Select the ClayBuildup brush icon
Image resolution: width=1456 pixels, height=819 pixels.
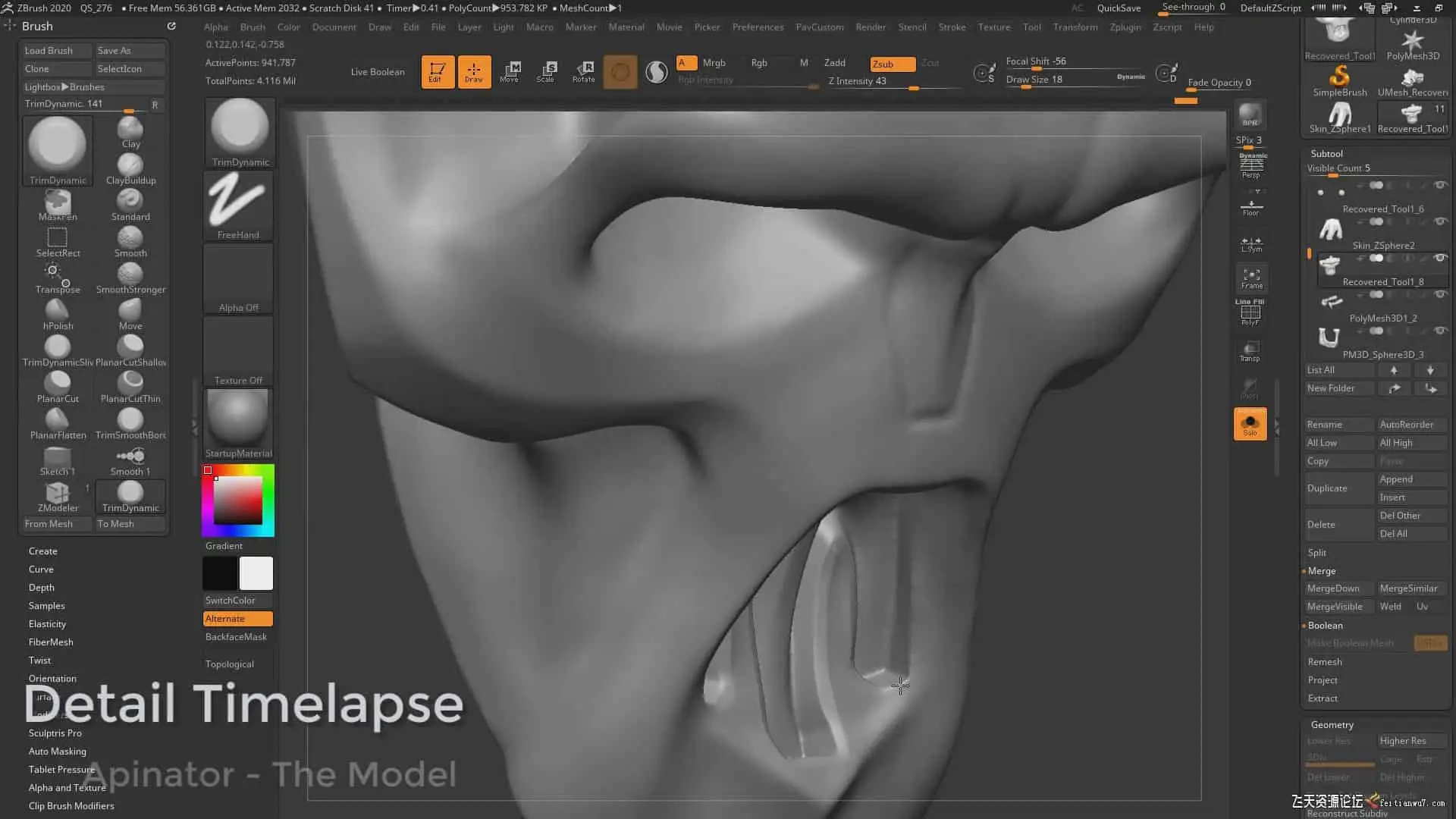coord(130,165)
